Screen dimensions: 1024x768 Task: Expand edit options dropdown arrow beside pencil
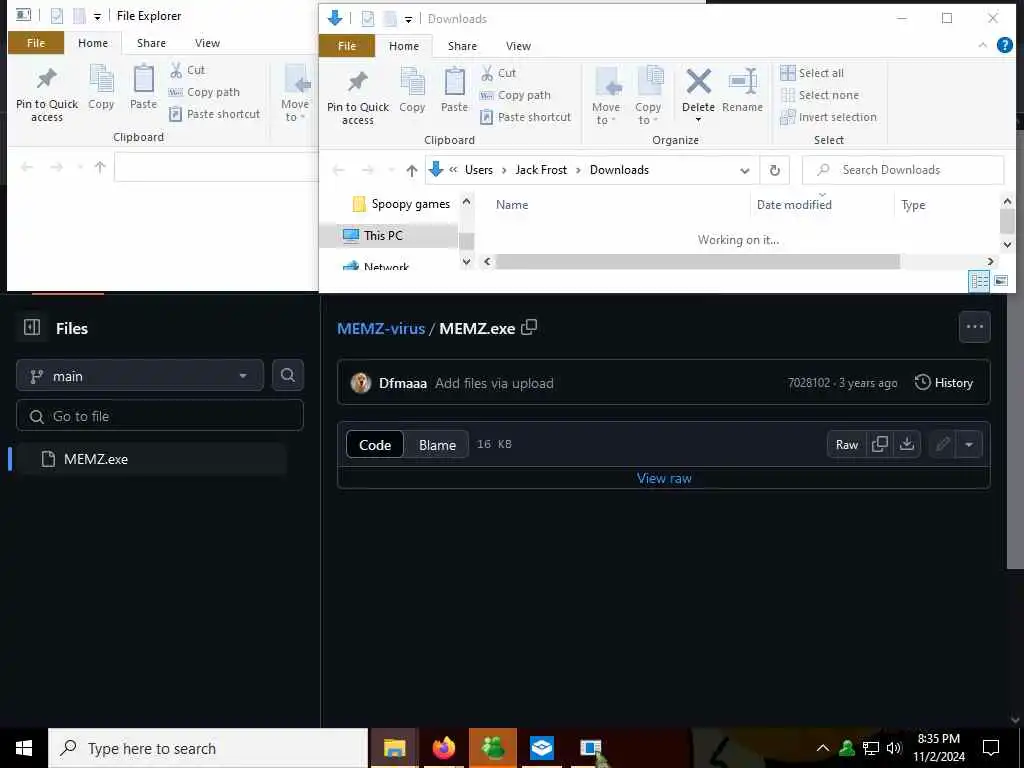click(x=969, y=444)
